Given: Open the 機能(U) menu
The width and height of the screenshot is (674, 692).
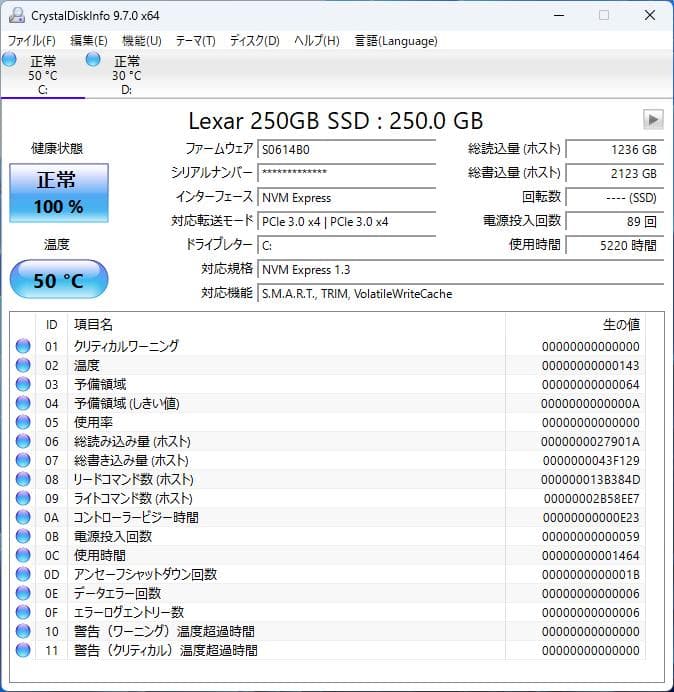Looking at the screenshot, I should 142,41.
